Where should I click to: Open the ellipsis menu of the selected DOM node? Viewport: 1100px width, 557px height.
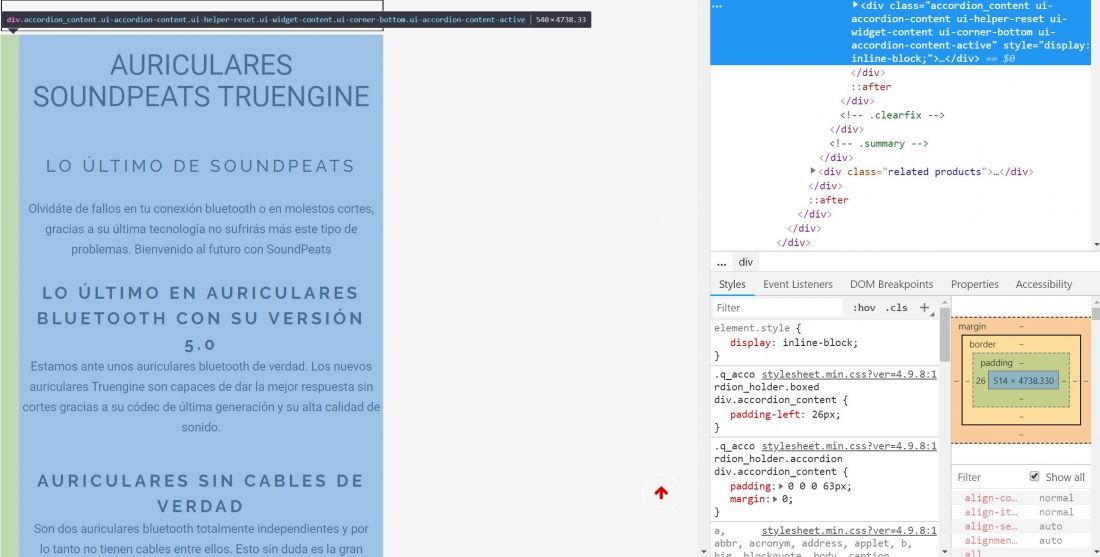click(x=717, y=6)
